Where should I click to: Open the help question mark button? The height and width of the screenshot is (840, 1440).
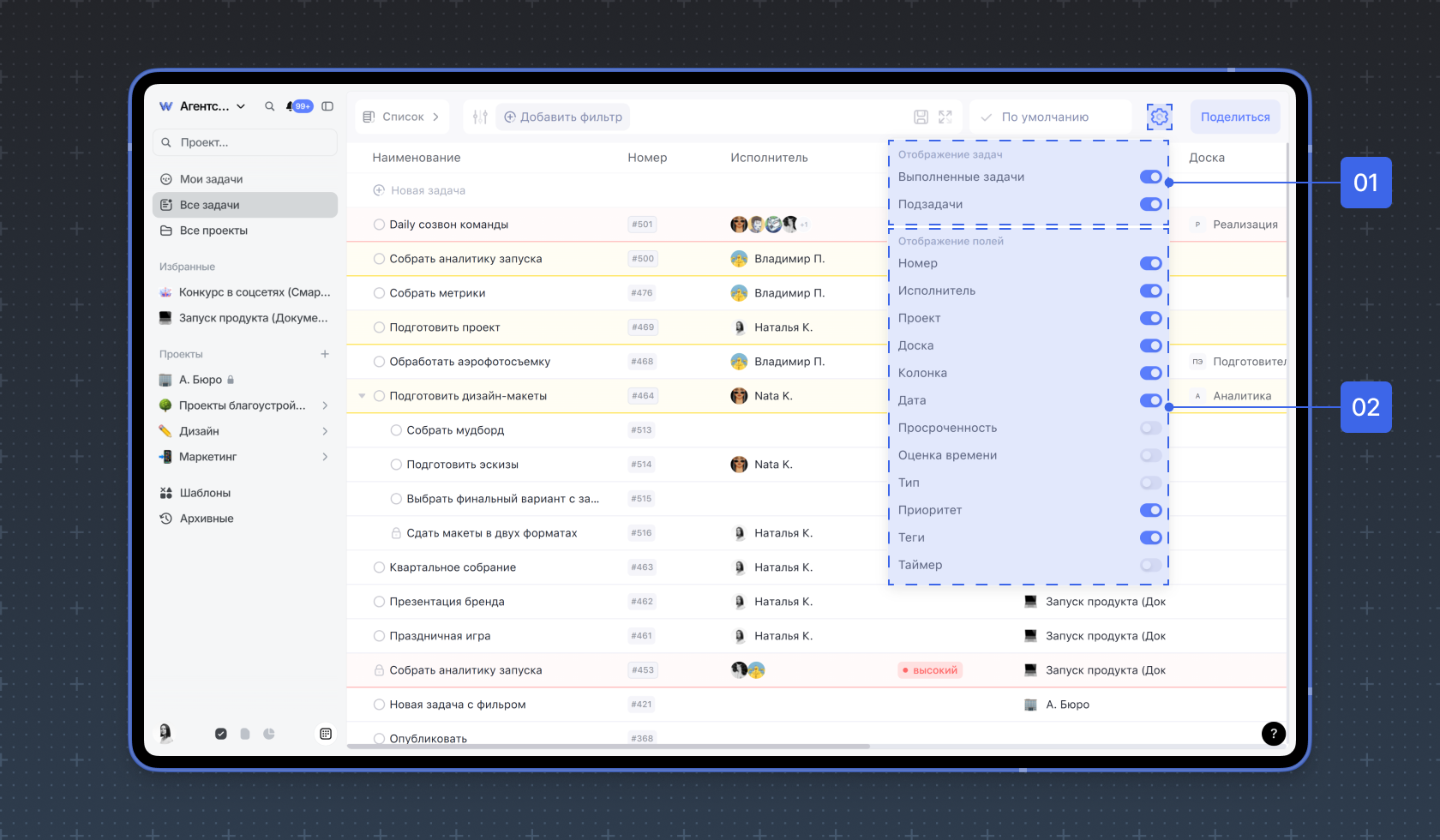pyautogui.click(x=1273, y=733)
